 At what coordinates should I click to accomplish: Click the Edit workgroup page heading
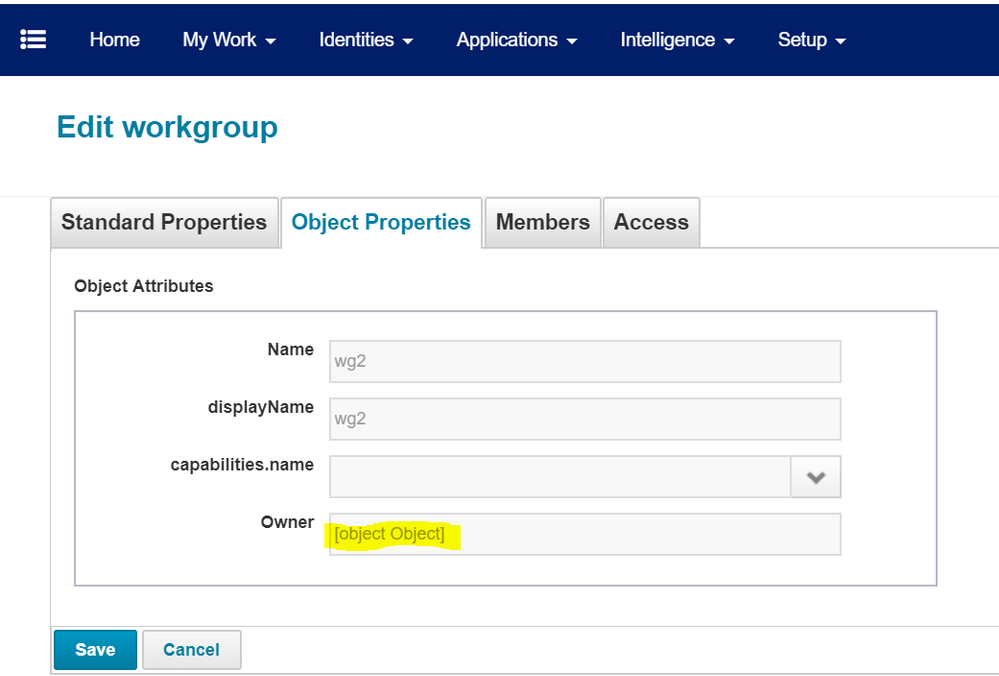click(167, 128)
